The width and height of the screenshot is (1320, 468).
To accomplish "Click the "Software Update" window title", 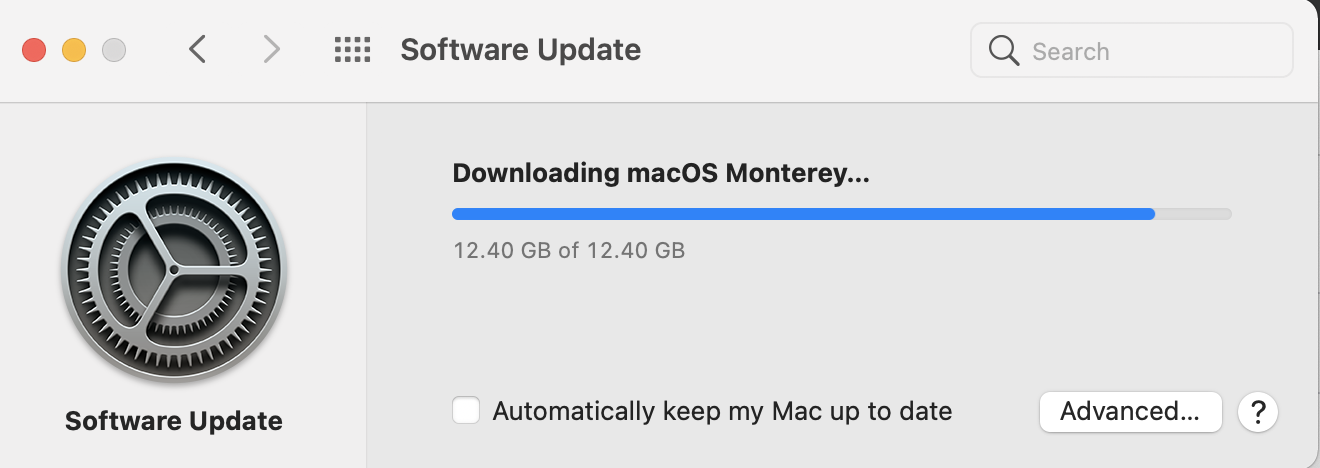I will 520,49.
